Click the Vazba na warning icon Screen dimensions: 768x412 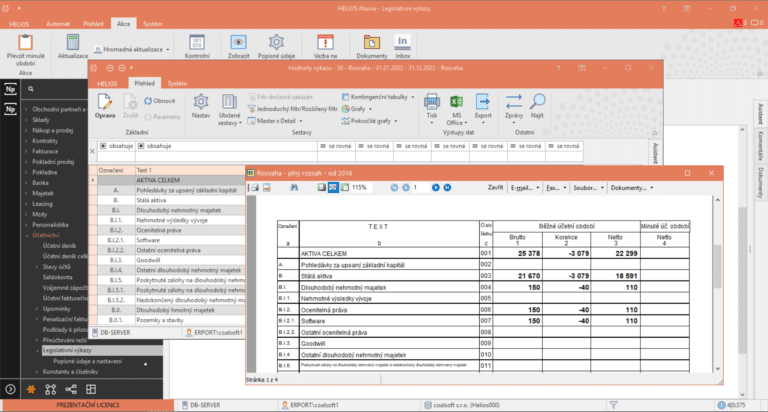325,42
